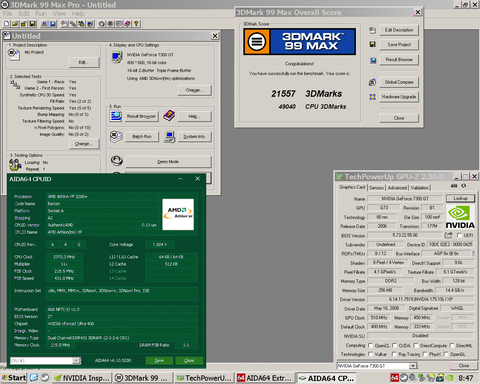Switch to the Validation tab in GPU-Z
Image resolution: width=480 pixels, height=384 pixels.
click(419, 188)
